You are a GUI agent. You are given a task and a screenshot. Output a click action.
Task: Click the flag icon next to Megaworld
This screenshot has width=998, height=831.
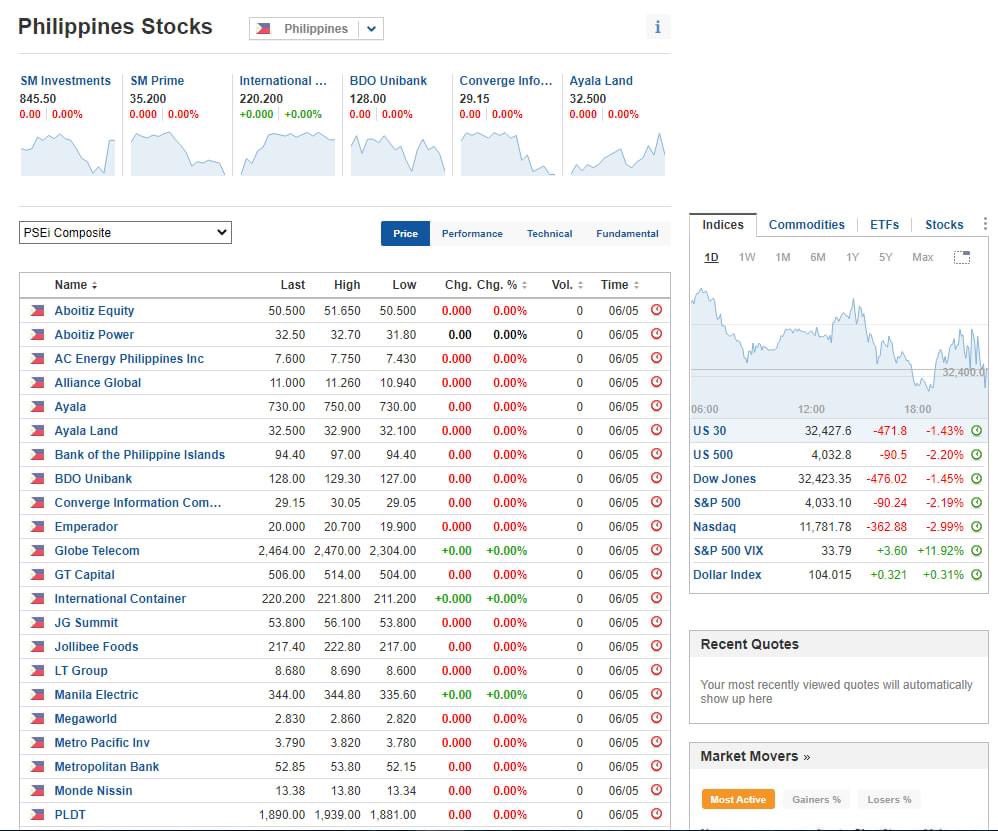coord(38,718)
